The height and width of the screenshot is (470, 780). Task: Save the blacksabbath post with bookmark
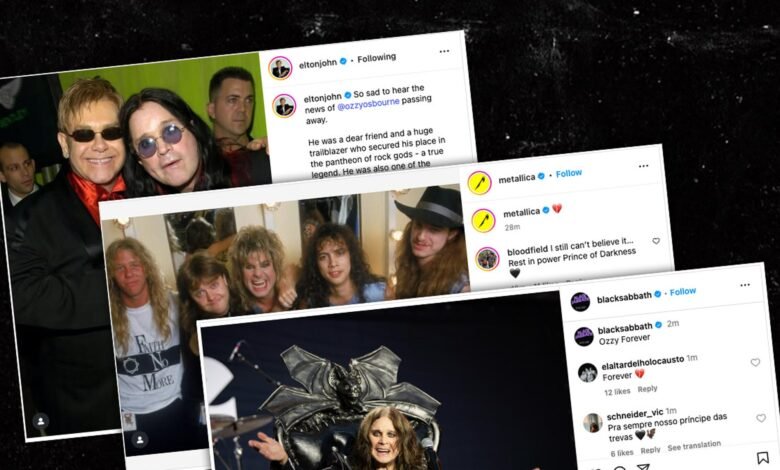(762, 458)
